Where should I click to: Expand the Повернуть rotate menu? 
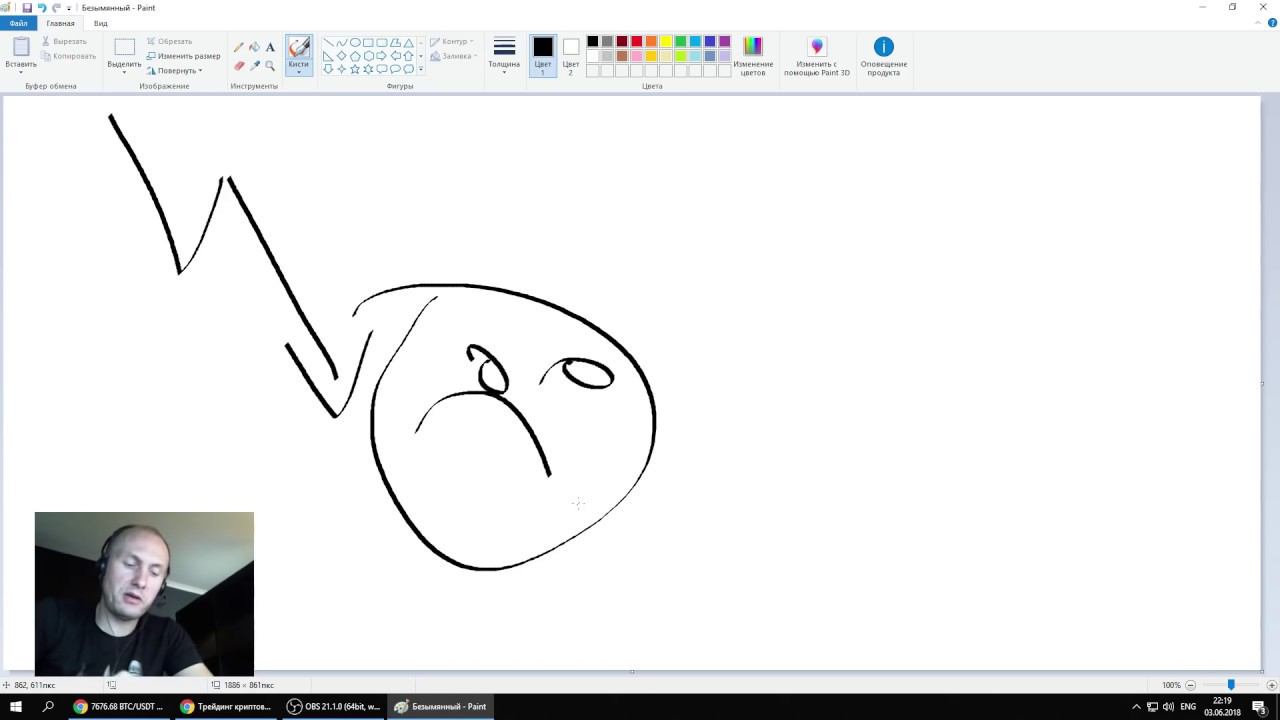pos(175,71)
